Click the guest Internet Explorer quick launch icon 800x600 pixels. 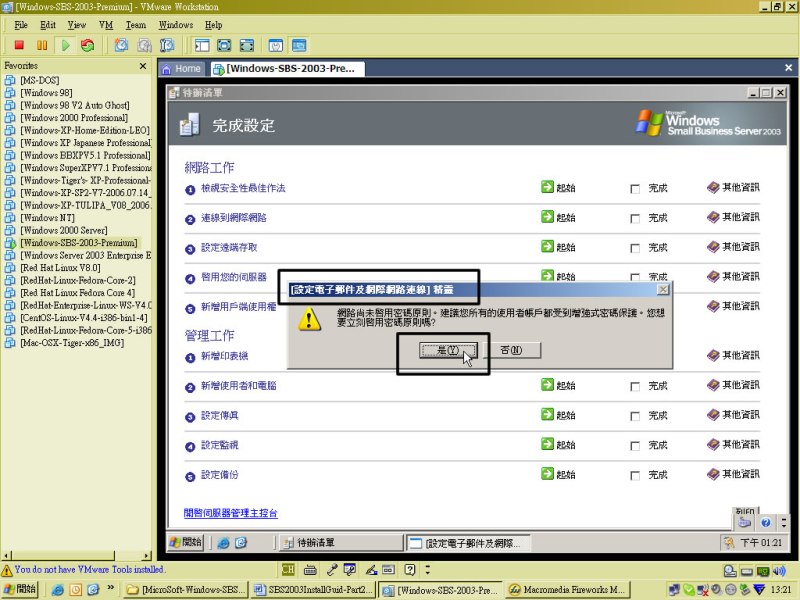pyautogui.click(x=223, y=543)
